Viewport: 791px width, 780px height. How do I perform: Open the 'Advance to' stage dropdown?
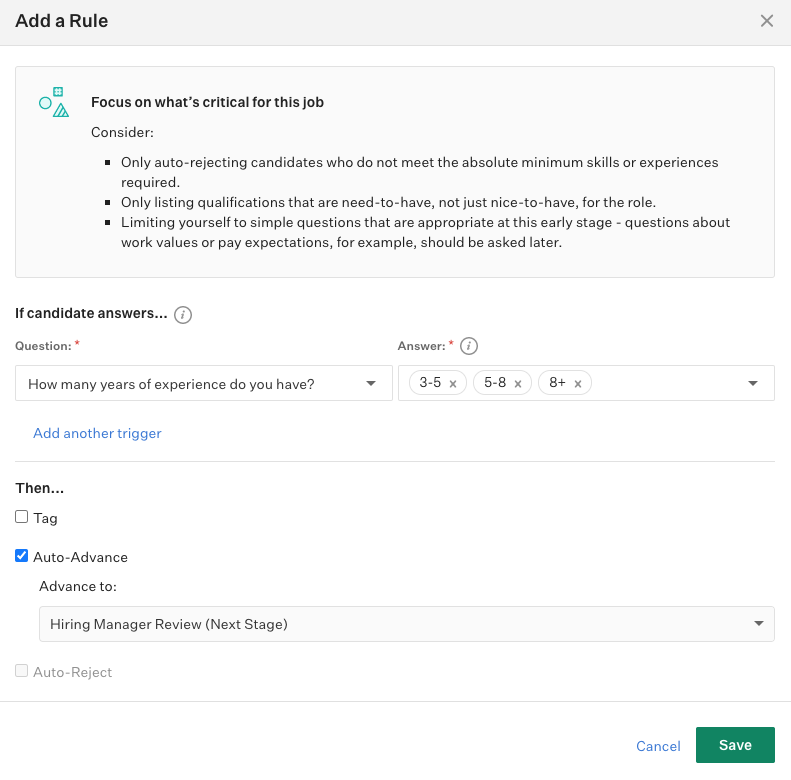click(x=406, y=624)
